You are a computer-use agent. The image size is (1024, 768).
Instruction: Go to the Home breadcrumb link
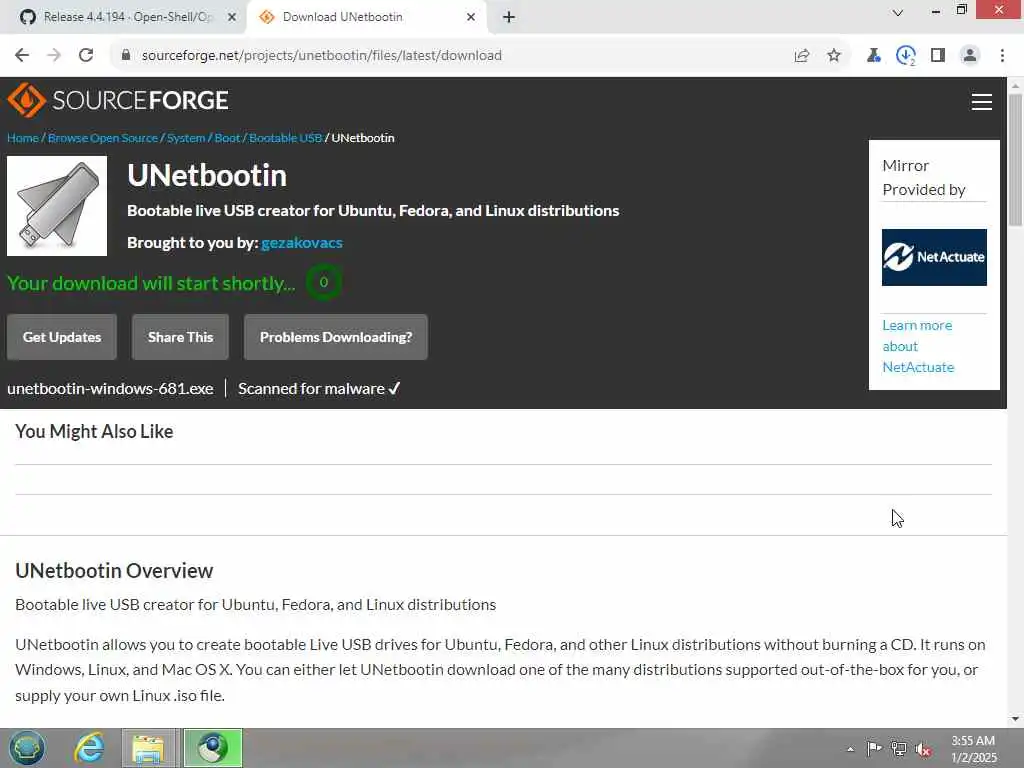23,138
